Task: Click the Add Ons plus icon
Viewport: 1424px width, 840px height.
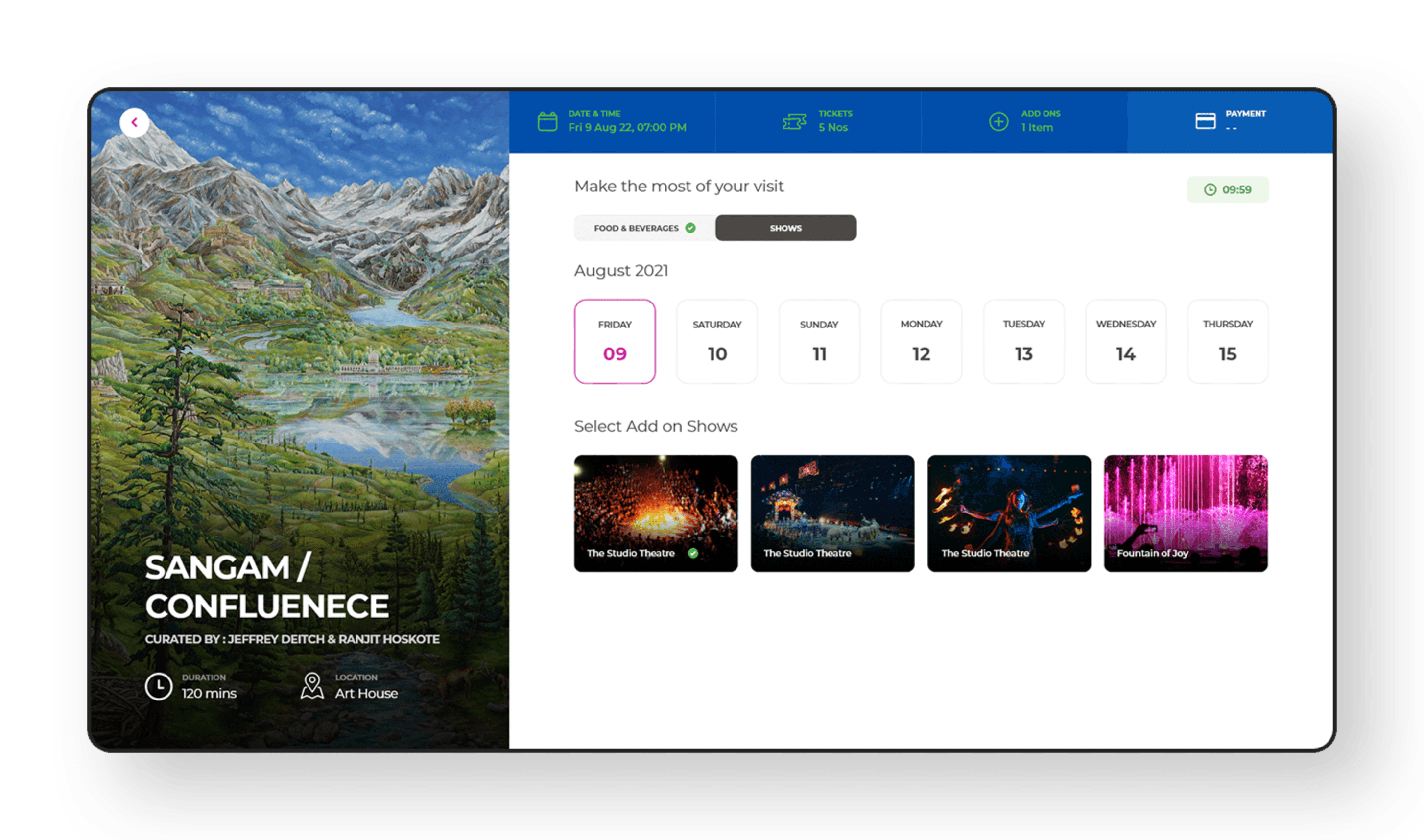Action: pyautogui.click(x=998, y=122)
